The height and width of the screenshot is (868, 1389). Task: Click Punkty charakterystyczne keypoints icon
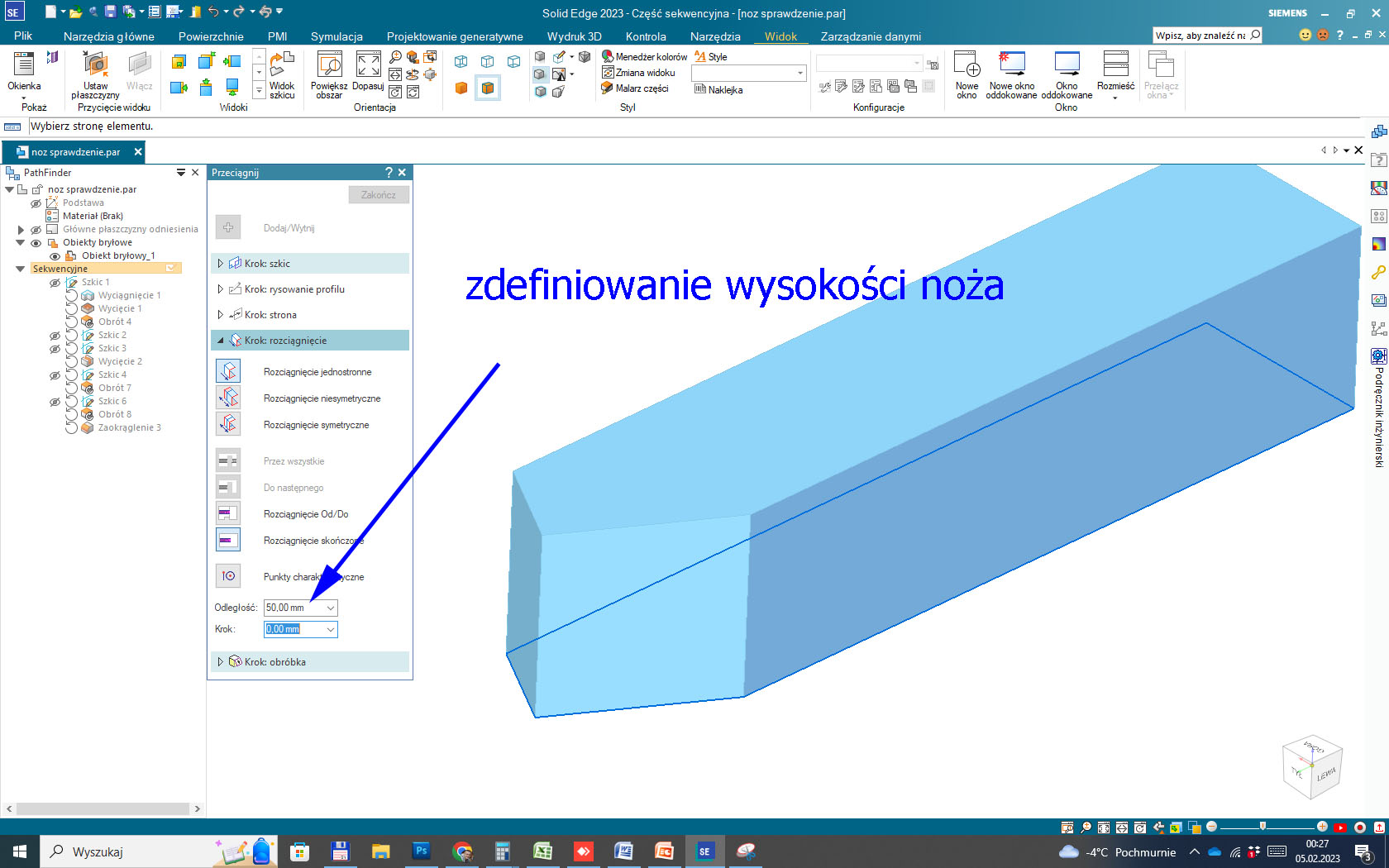pyautogui.click(x=228, y=577)
